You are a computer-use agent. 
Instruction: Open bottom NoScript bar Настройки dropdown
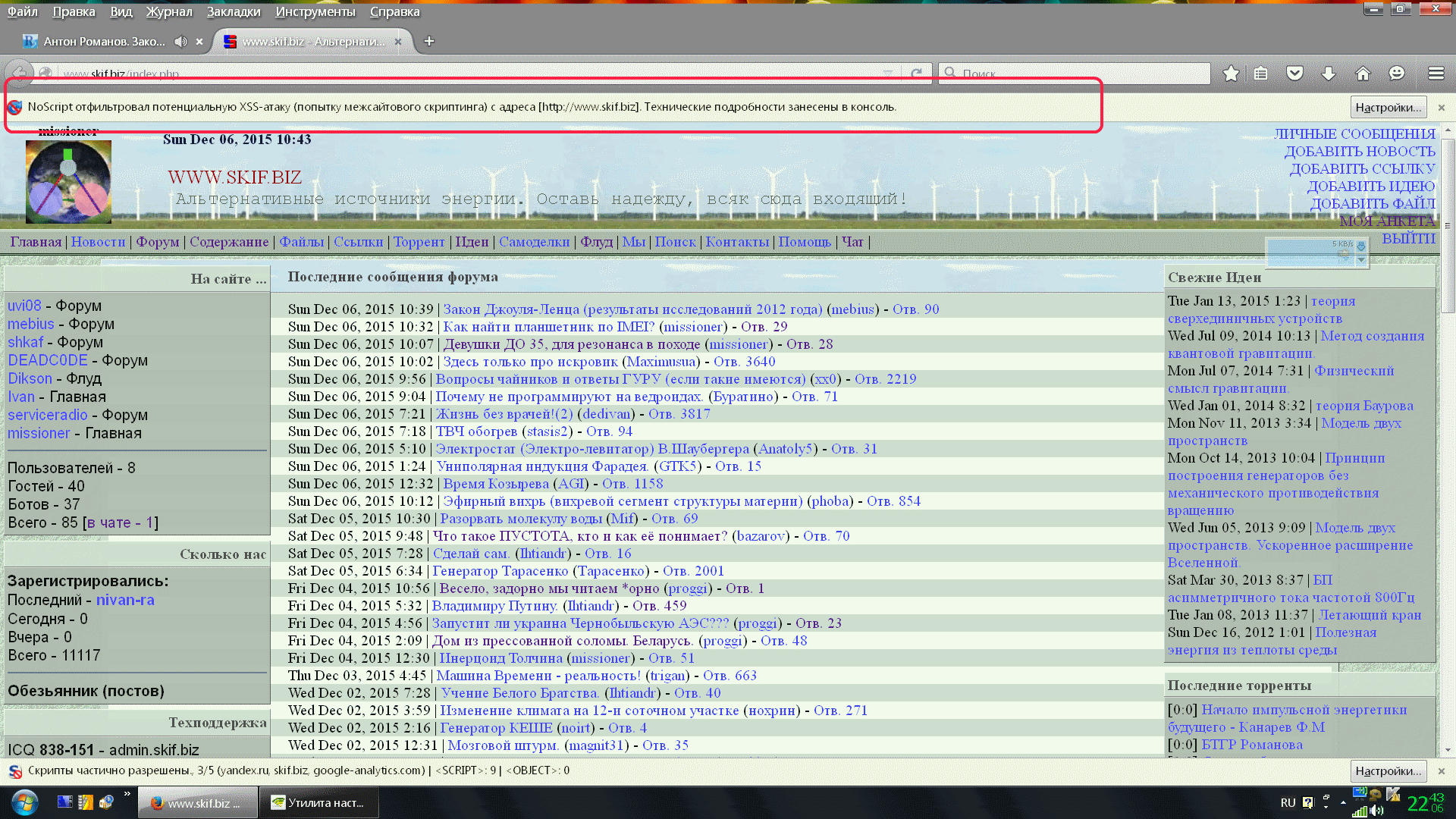click(1388, 770)
